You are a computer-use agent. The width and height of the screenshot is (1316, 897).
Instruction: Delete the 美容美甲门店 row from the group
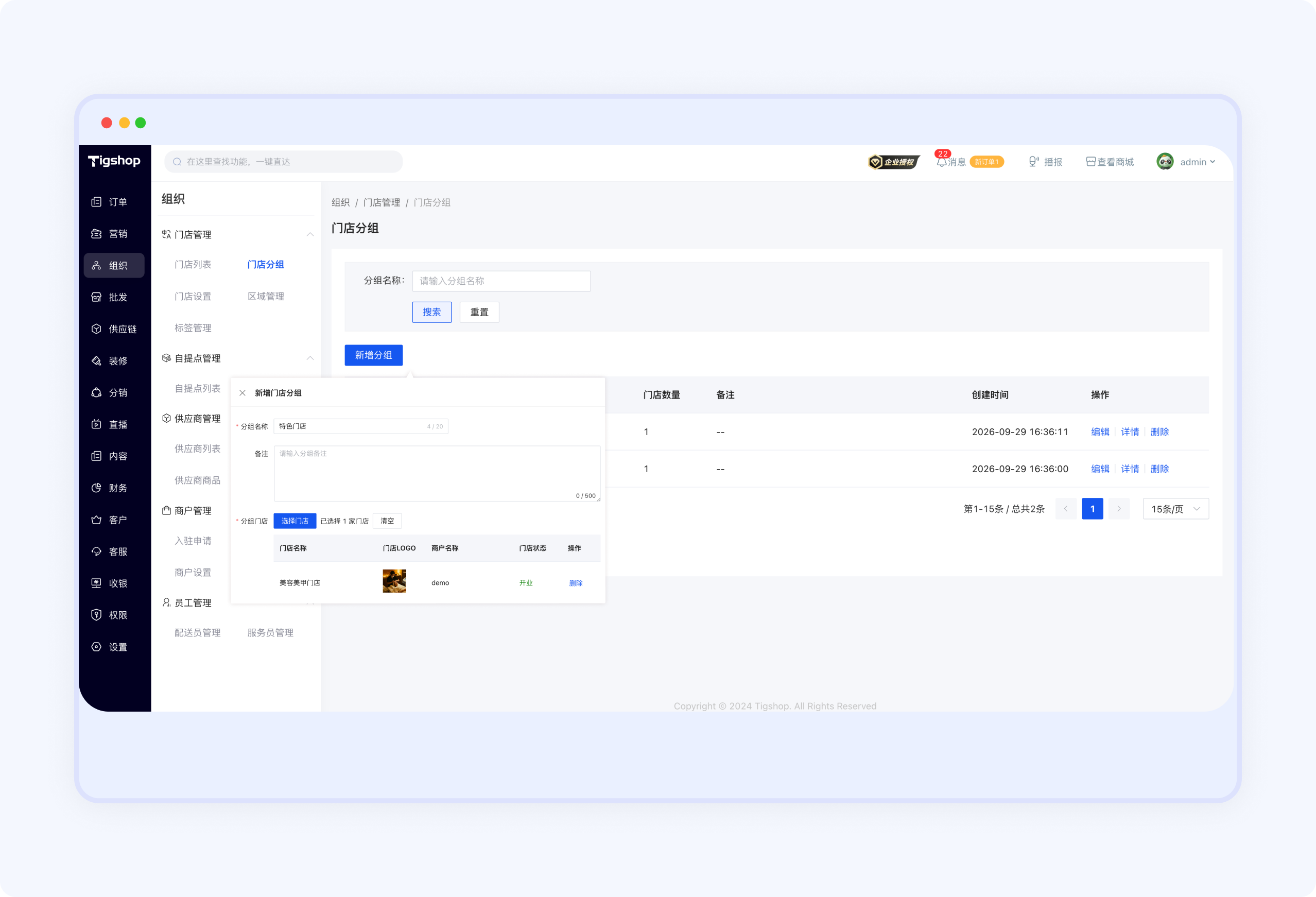point(575,583)
